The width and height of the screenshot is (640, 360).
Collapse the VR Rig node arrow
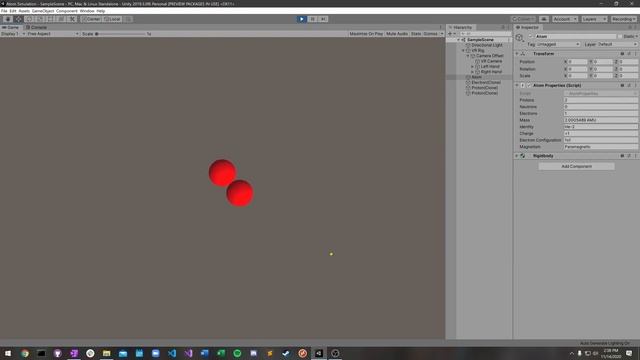coord(463,50)
